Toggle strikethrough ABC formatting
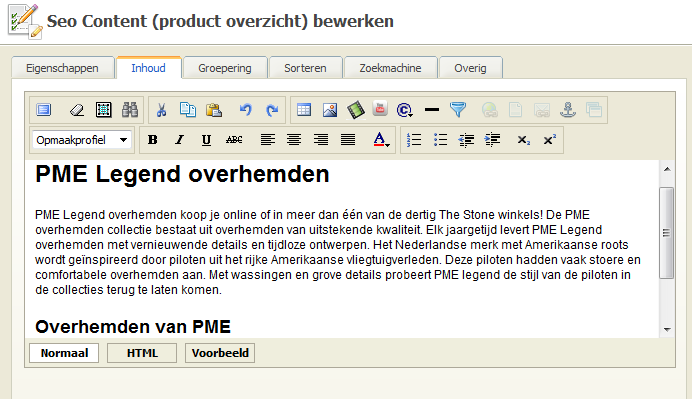 pyautogui.click(x=234, y=140)
